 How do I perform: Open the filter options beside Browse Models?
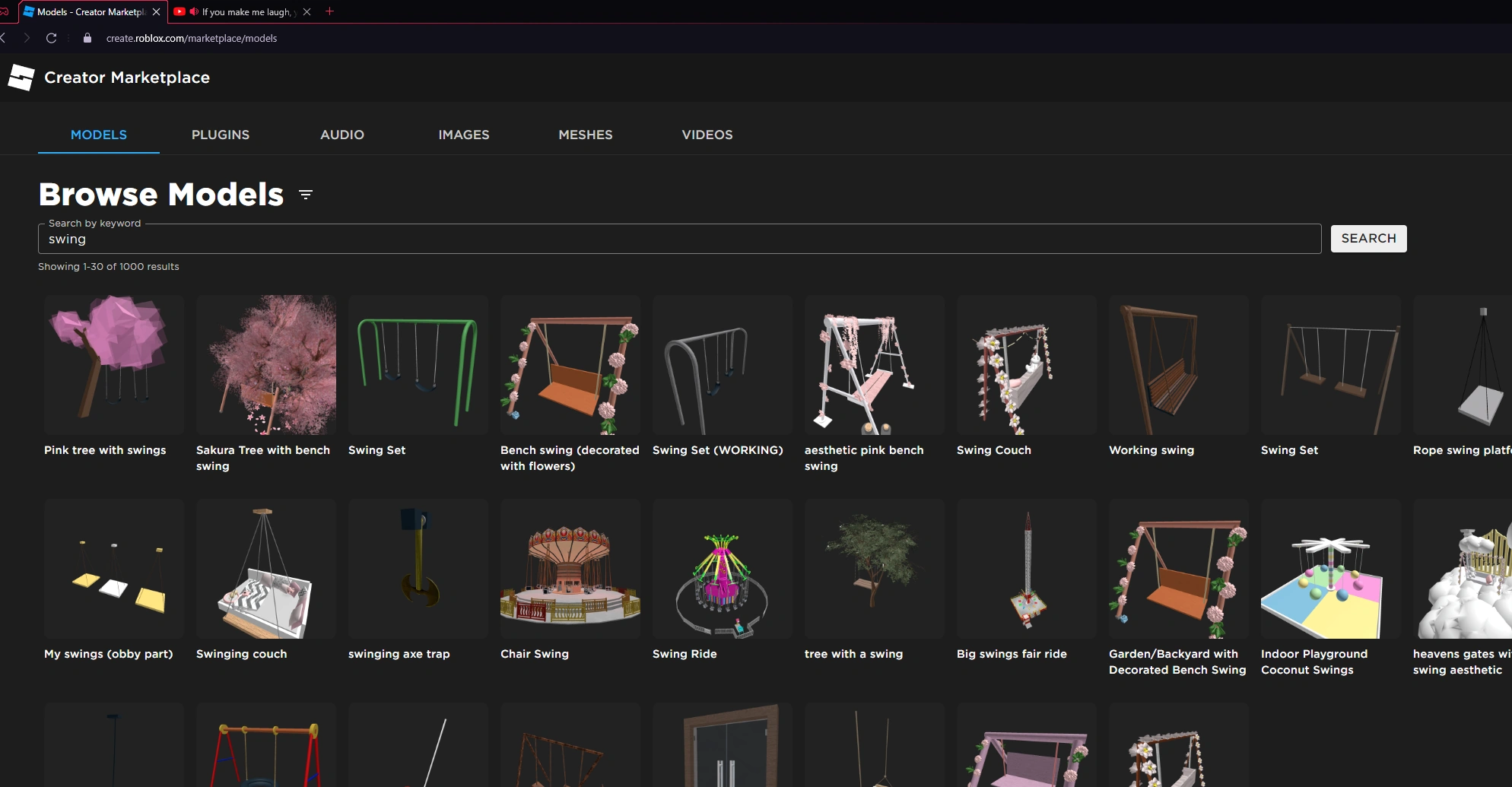point(304,195)
